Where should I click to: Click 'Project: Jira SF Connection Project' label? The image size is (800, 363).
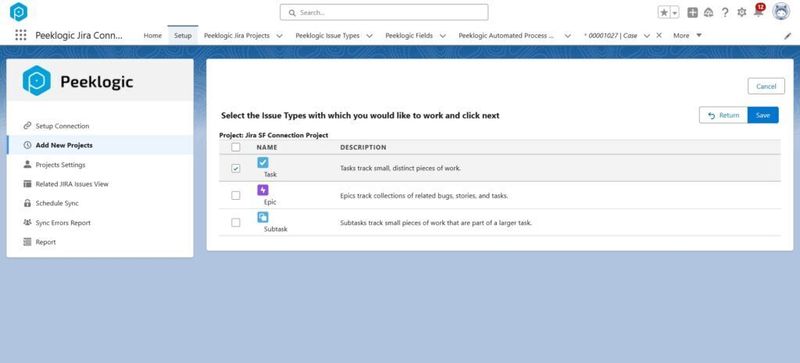[x=274, y=135]
